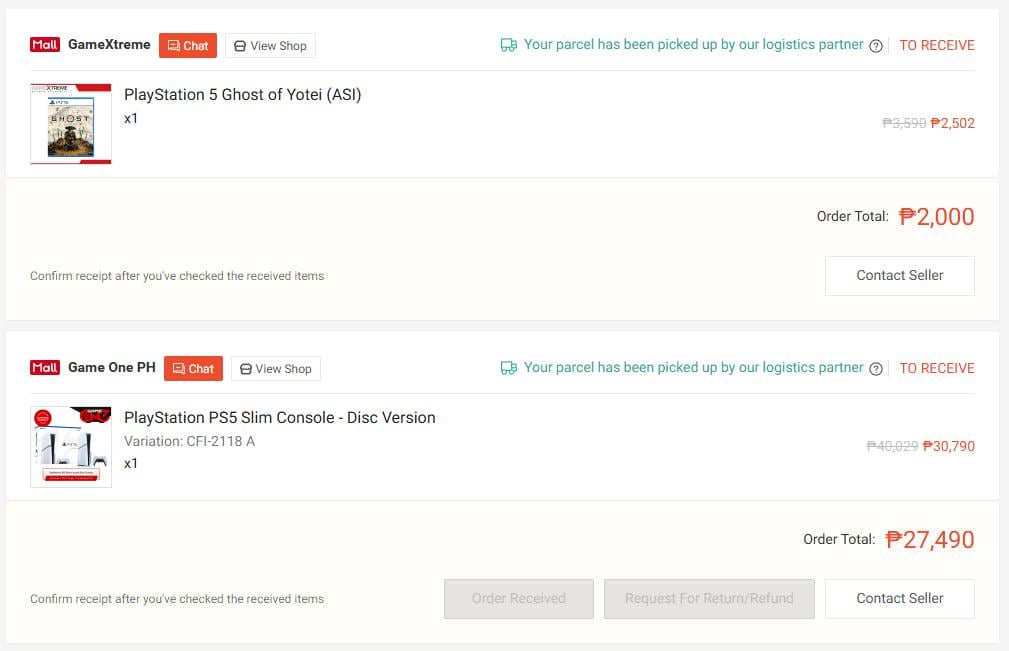The image size is (1009, 651).
Task: Click the delivery truck icon for Game One PH order
Action: [x=508, y=368]
